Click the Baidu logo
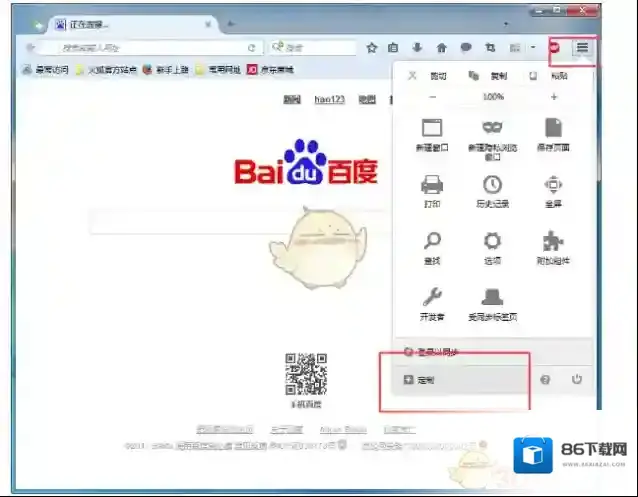 [x=306, y=162]
